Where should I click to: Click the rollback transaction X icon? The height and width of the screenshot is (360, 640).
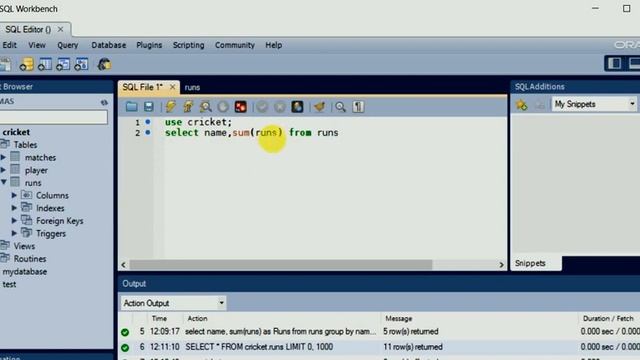(280, 107)
